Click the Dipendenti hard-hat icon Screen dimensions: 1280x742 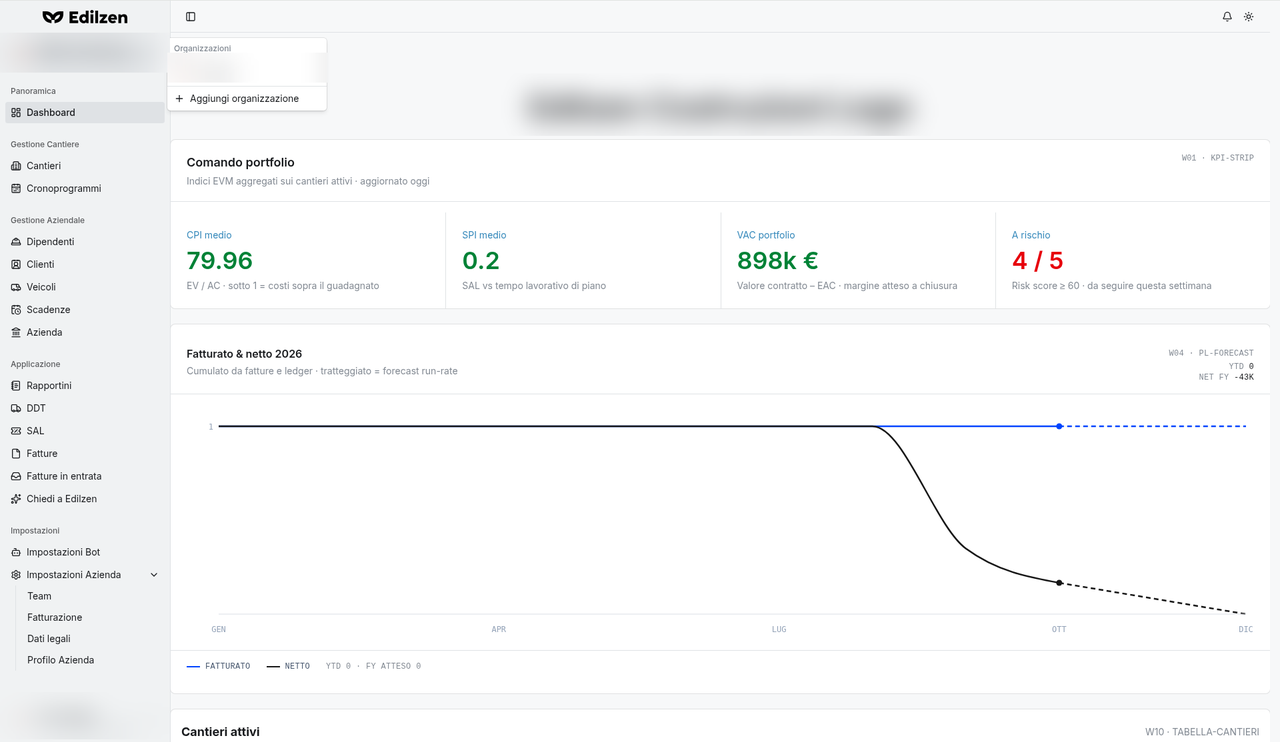tap(16, 242)
